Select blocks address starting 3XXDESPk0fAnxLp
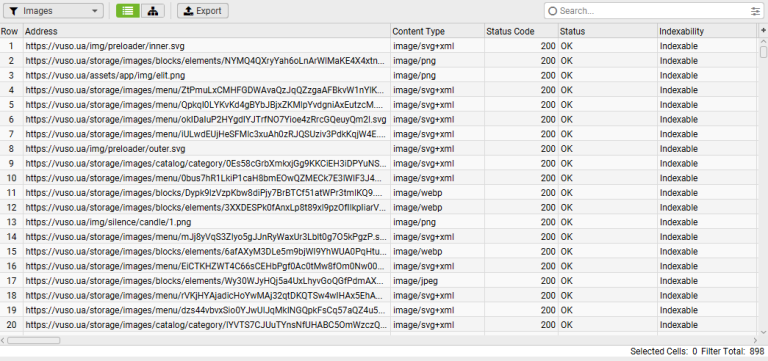 click(207, 208)
